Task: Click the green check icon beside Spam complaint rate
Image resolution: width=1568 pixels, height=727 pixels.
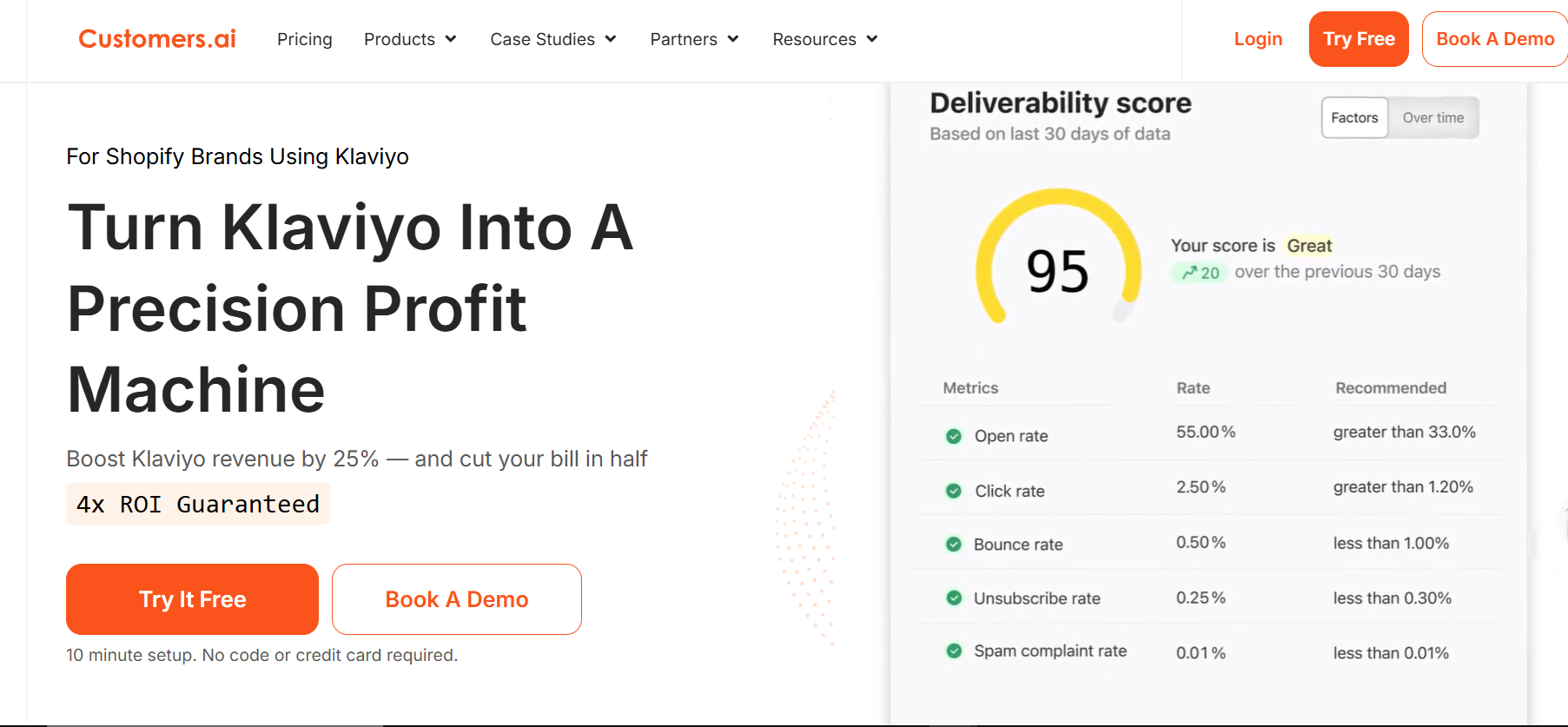Action: click(x=954, y=651)
